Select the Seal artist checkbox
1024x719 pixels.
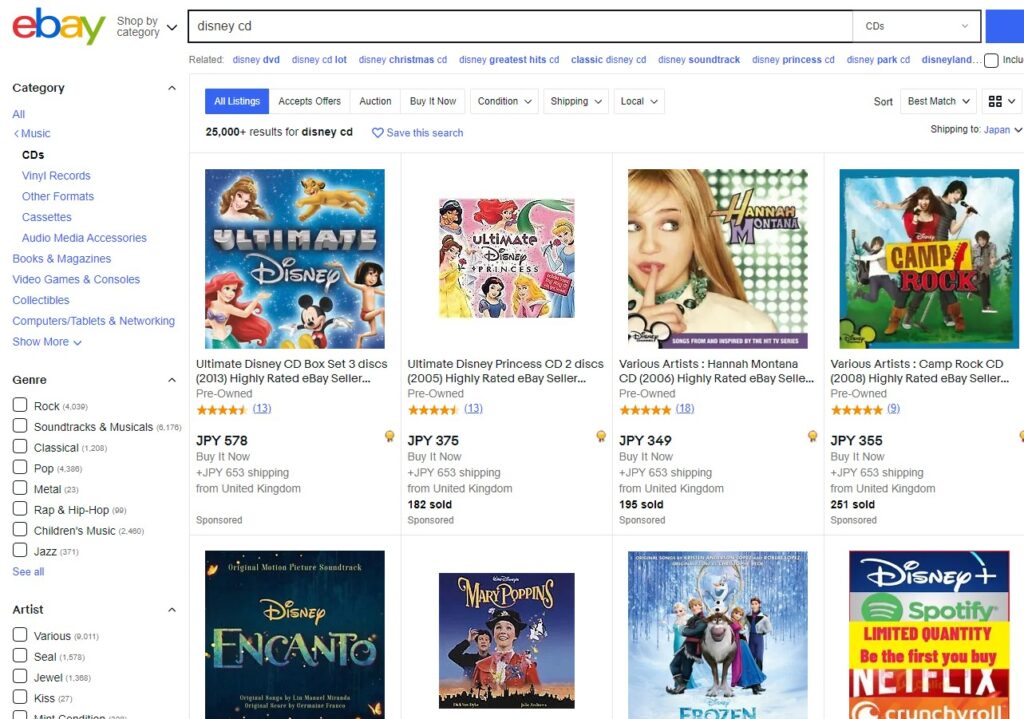pos(20,656)
